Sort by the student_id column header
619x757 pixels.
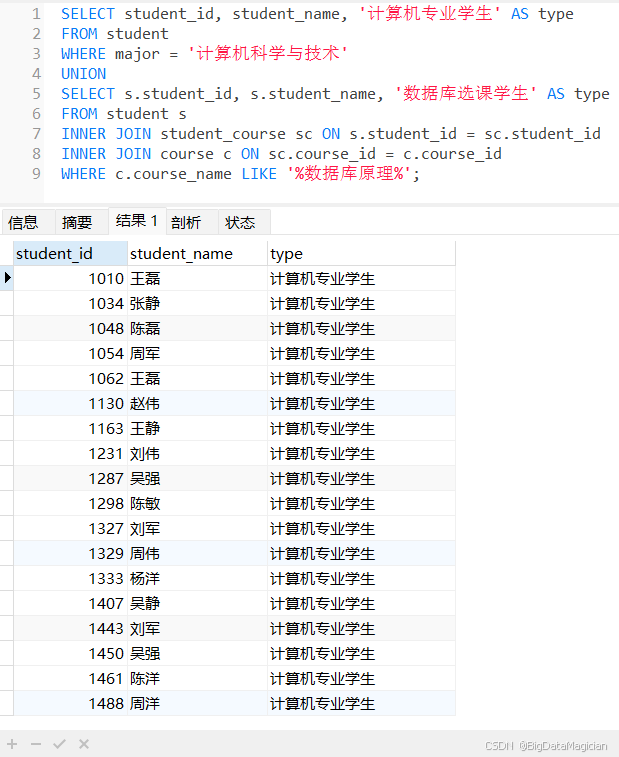(70, 253)
